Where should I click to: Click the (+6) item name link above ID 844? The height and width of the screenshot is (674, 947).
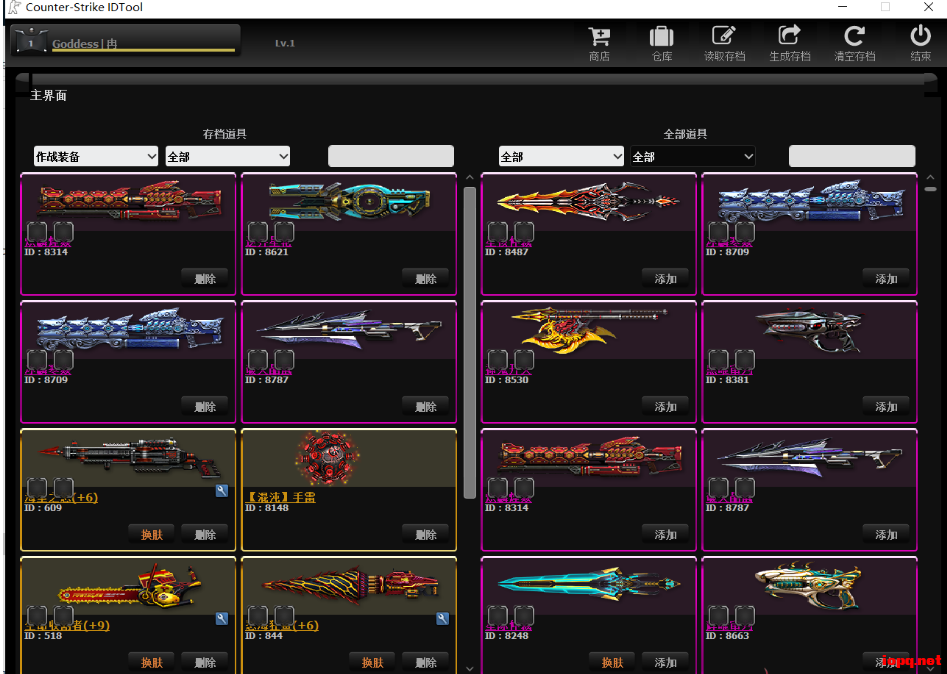[x=281, y=625]
